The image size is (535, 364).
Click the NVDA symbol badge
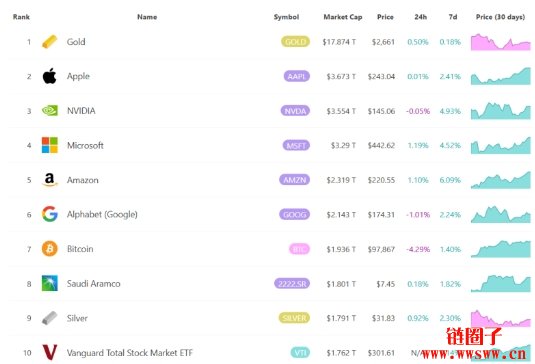click(295, 111)
